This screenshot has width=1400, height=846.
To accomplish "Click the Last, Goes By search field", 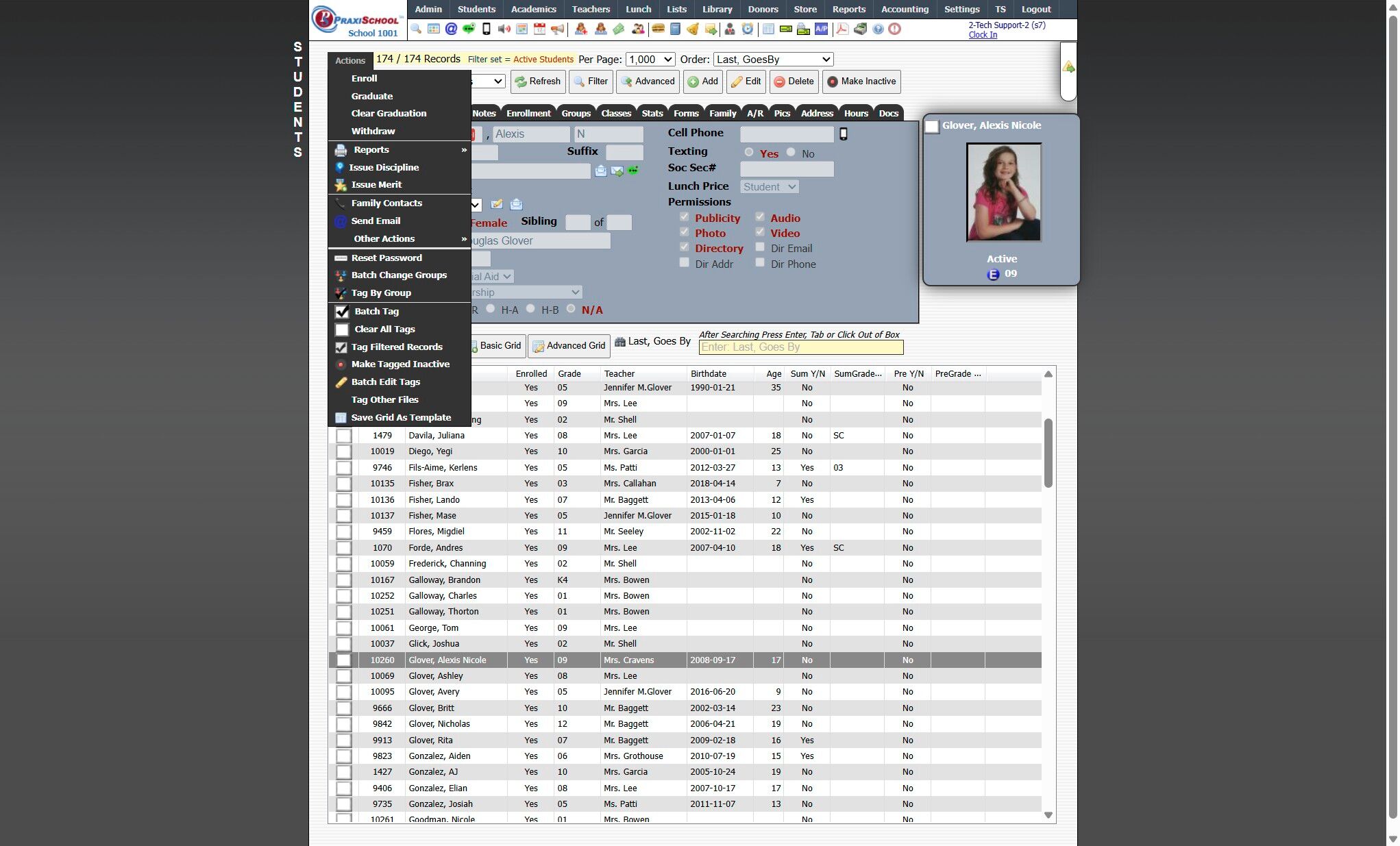I will 800,347.
